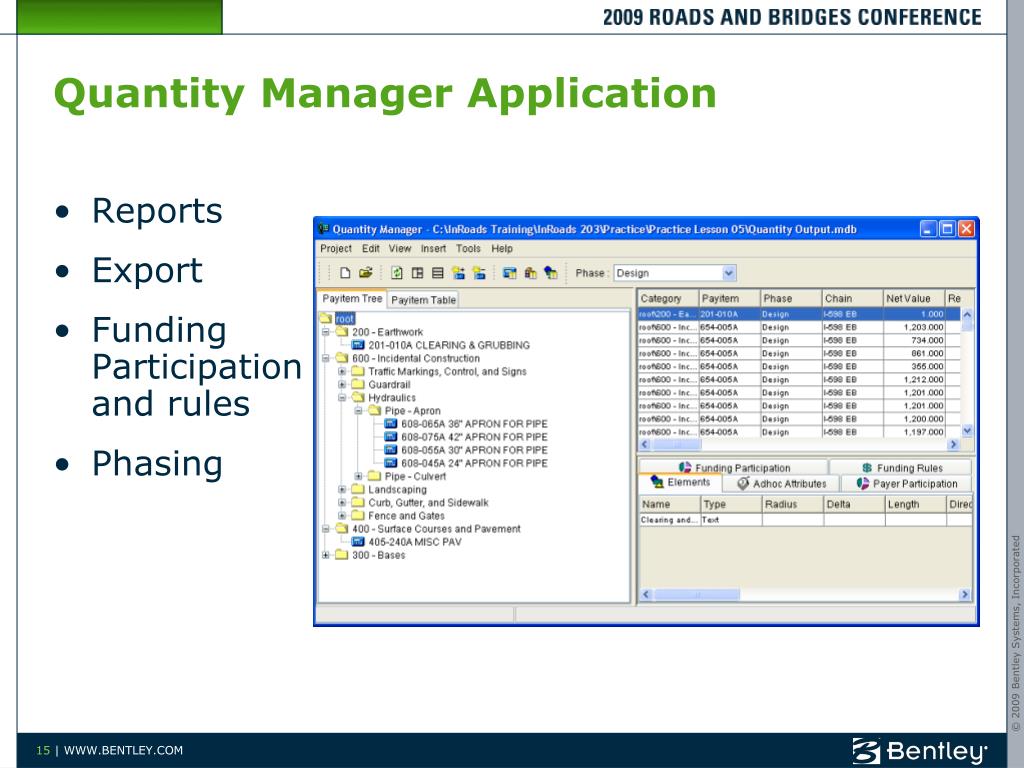Select the row with Net Value 1,197.000

pyautogui.click(x=799, y=432)
